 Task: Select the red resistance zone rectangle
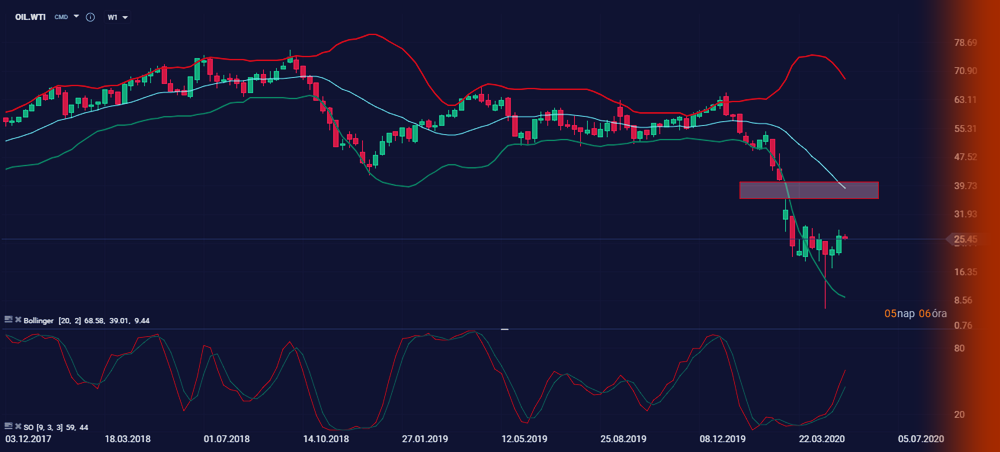tap(808, 190)
